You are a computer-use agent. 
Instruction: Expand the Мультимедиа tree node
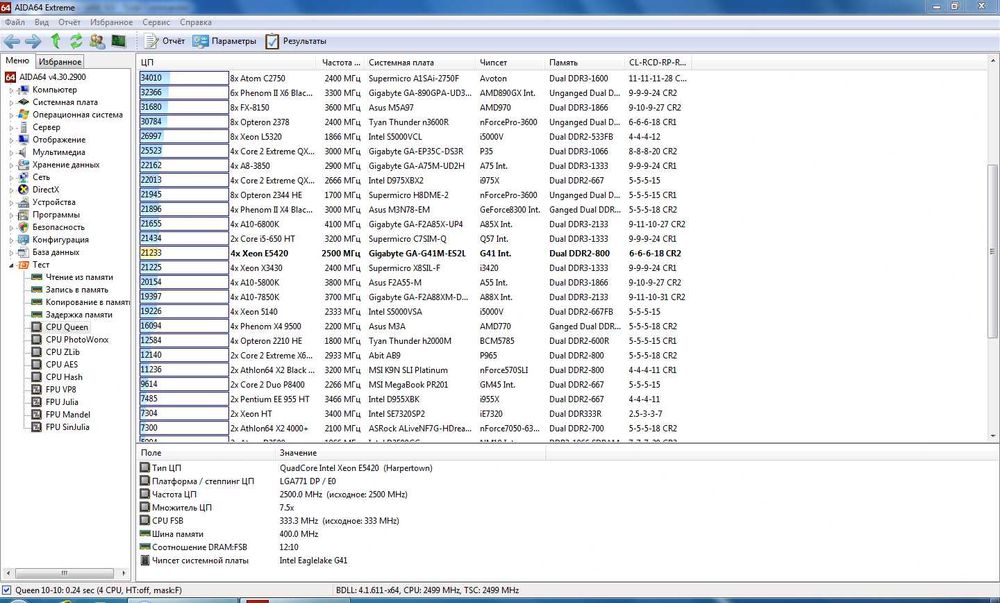tap(11, 153)
